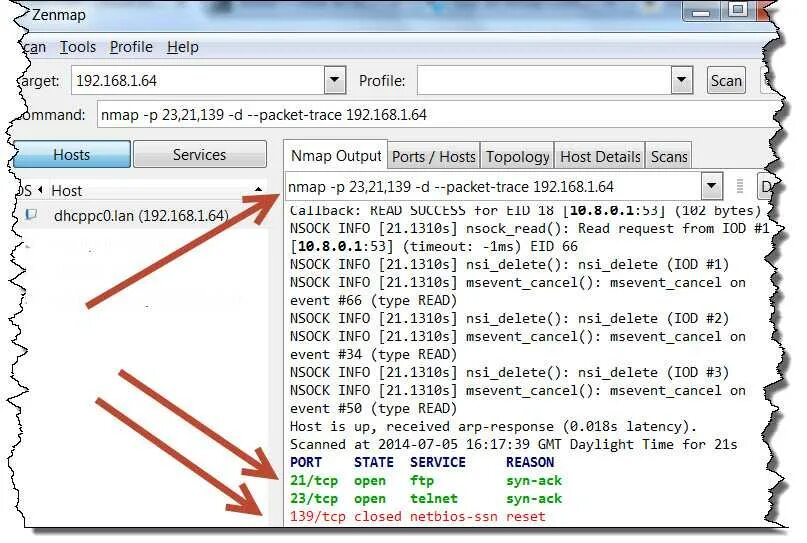Open the Profile menu
Image resolution: width=807 pixels, height=543 pixels.
pyautogui.click(x=131, y=47)
